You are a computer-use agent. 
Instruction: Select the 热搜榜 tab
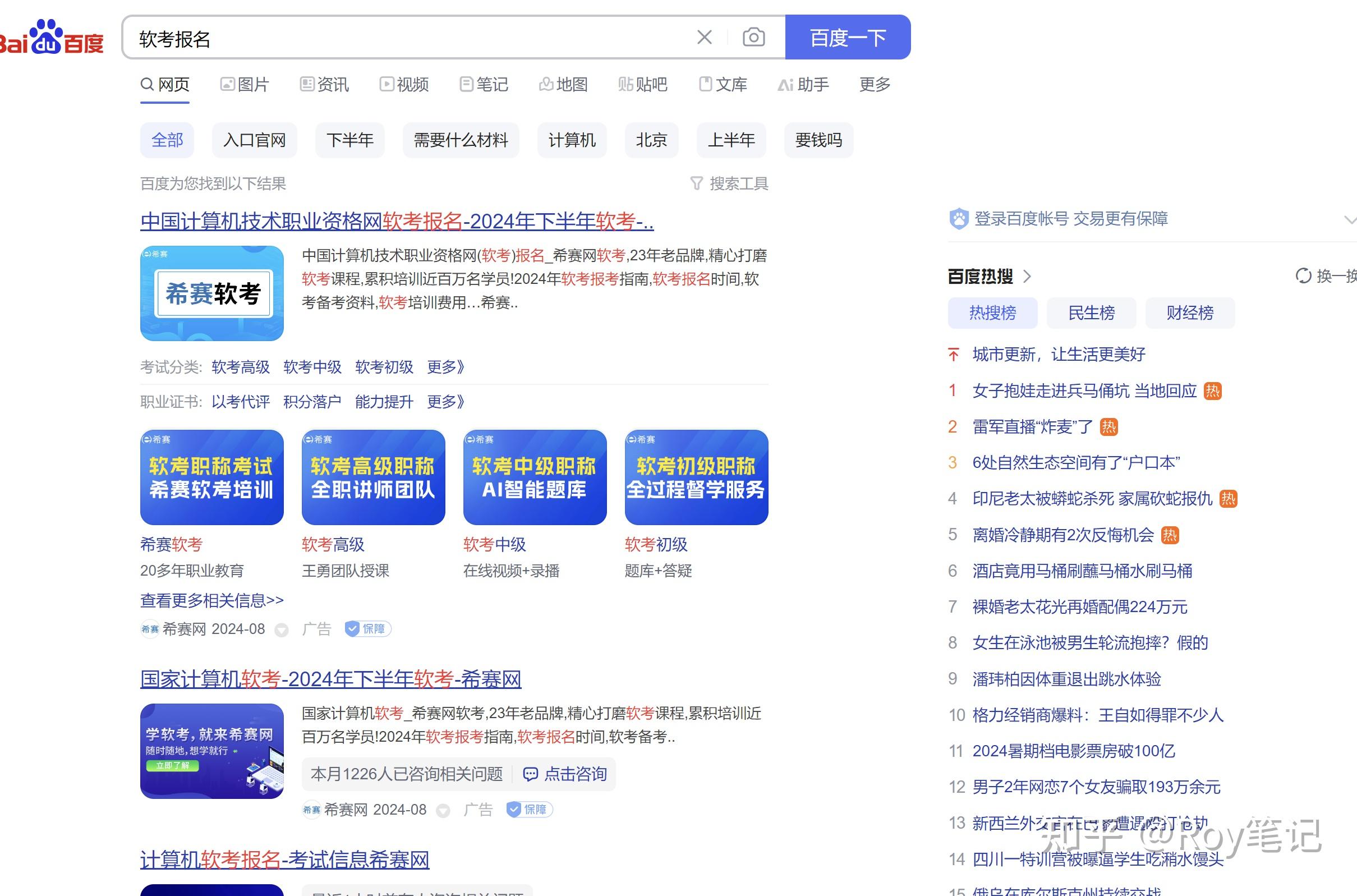[x=992, y=313]
